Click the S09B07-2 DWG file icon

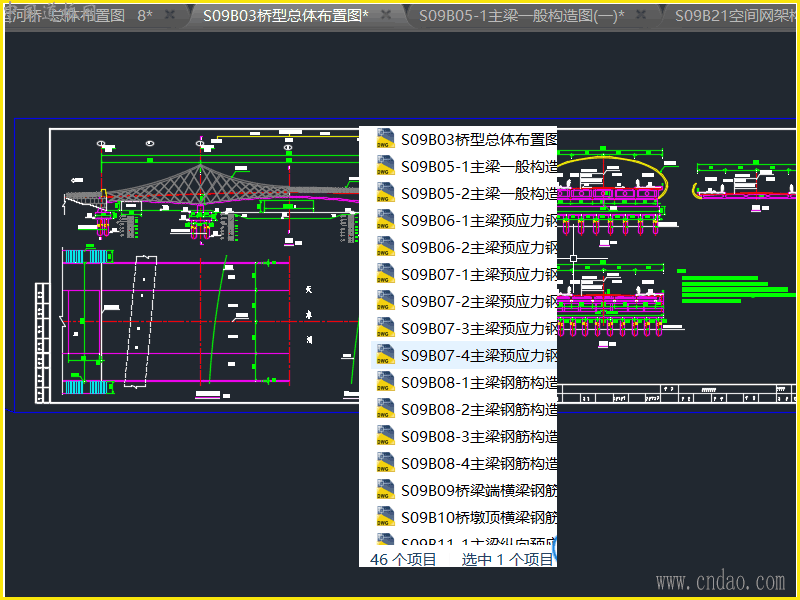(385, 301)
